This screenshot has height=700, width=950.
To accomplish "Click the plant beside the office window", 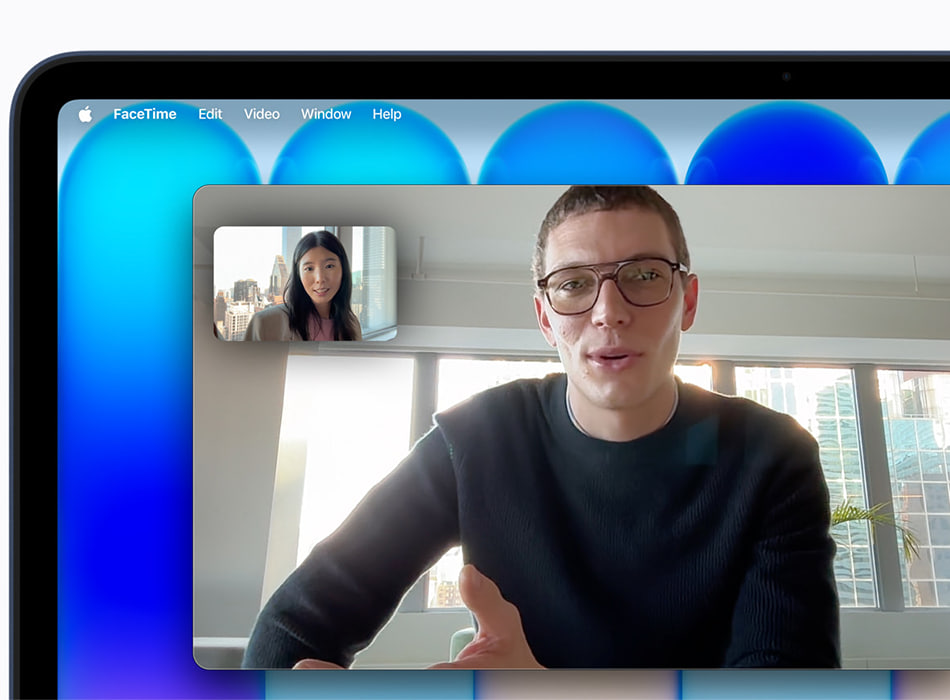I will pos(872,522).
